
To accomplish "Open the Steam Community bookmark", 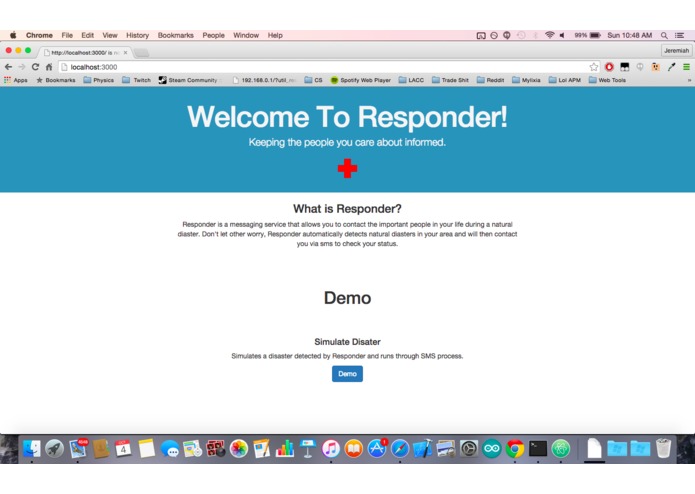I will (x=188, y=80).
